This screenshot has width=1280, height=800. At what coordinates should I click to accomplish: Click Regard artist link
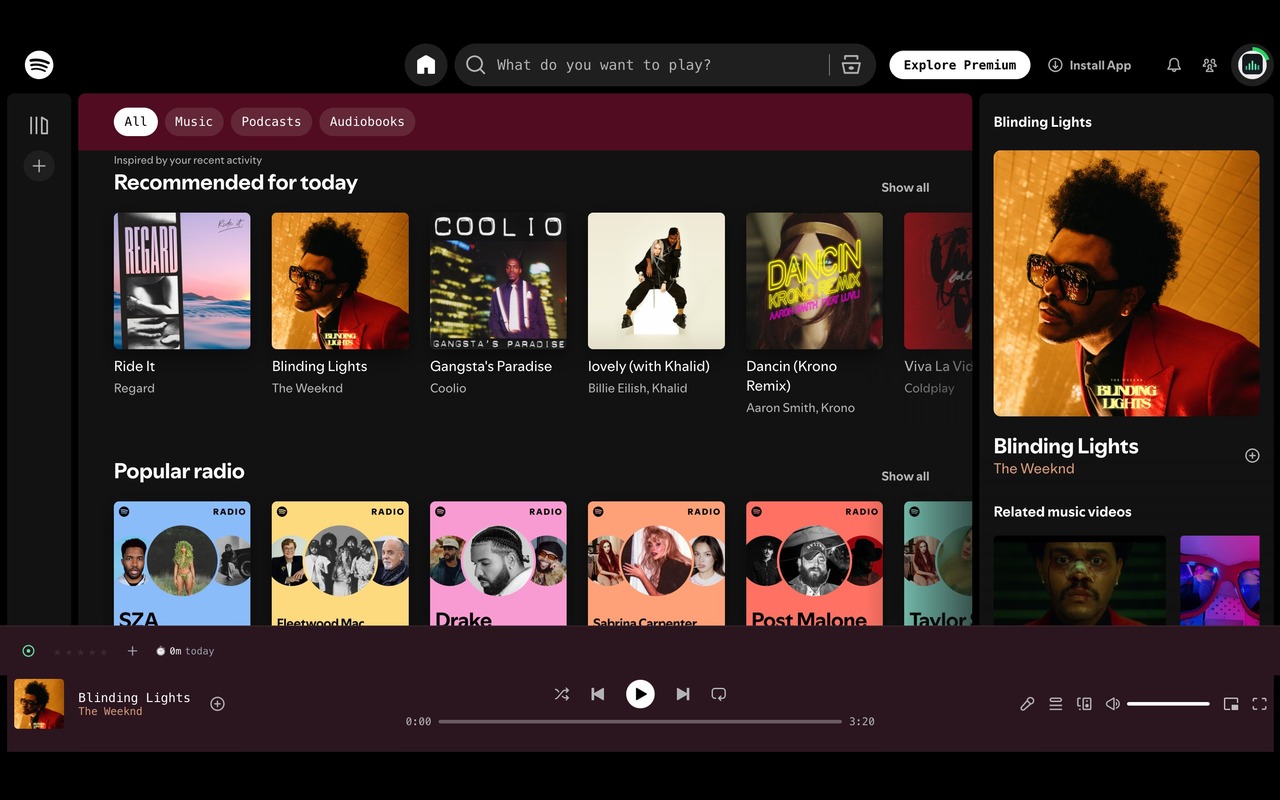(x=134, y=388)
